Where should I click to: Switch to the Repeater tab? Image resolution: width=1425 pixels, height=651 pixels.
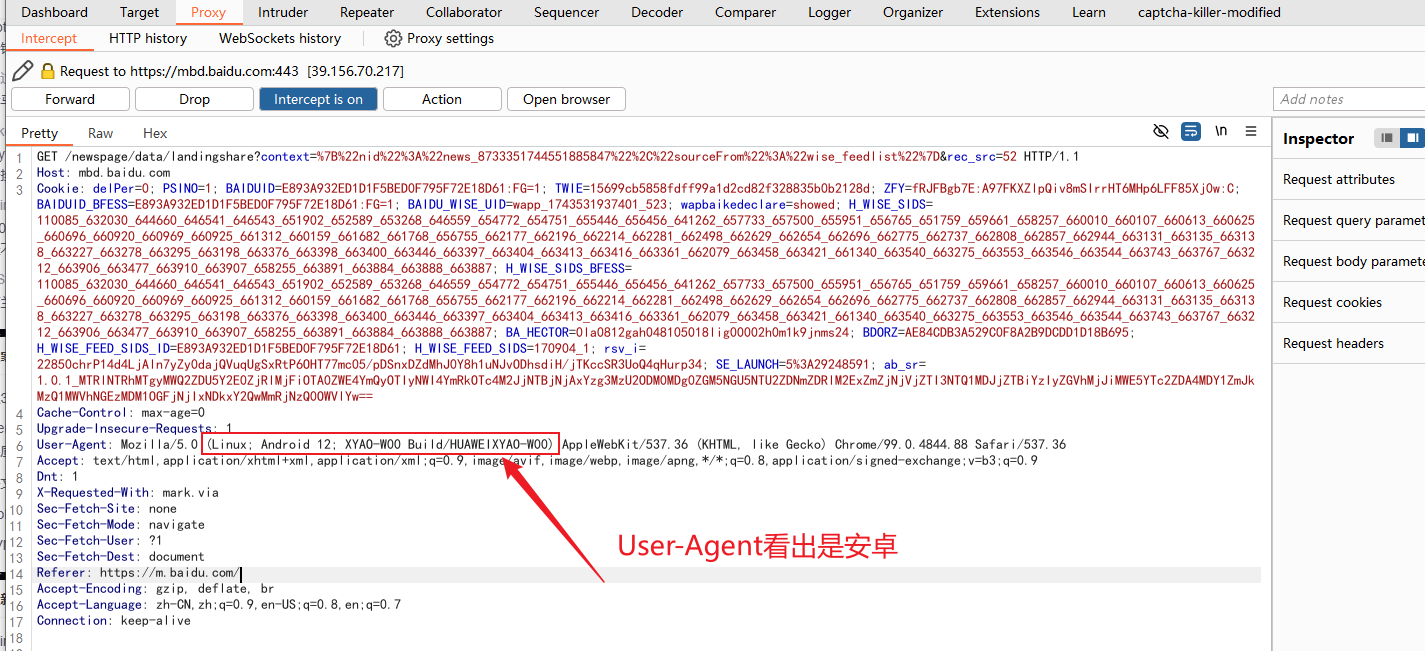point(367,12)
